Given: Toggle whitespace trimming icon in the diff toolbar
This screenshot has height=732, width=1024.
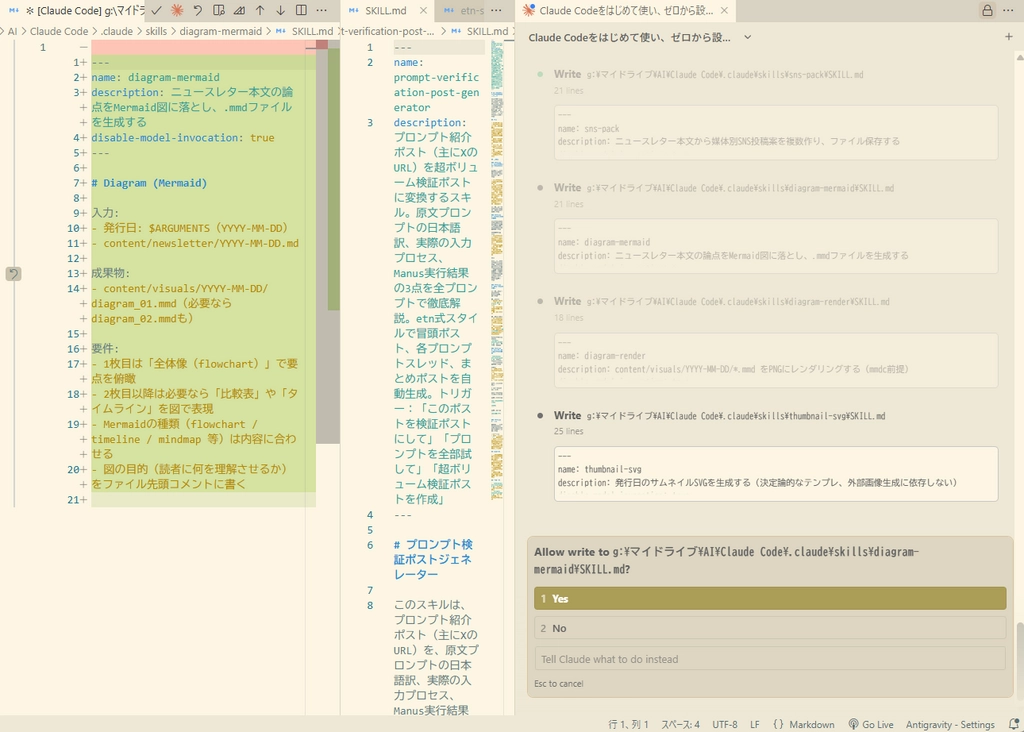Looking at the screenshot, I should click(x=239, y=10).
